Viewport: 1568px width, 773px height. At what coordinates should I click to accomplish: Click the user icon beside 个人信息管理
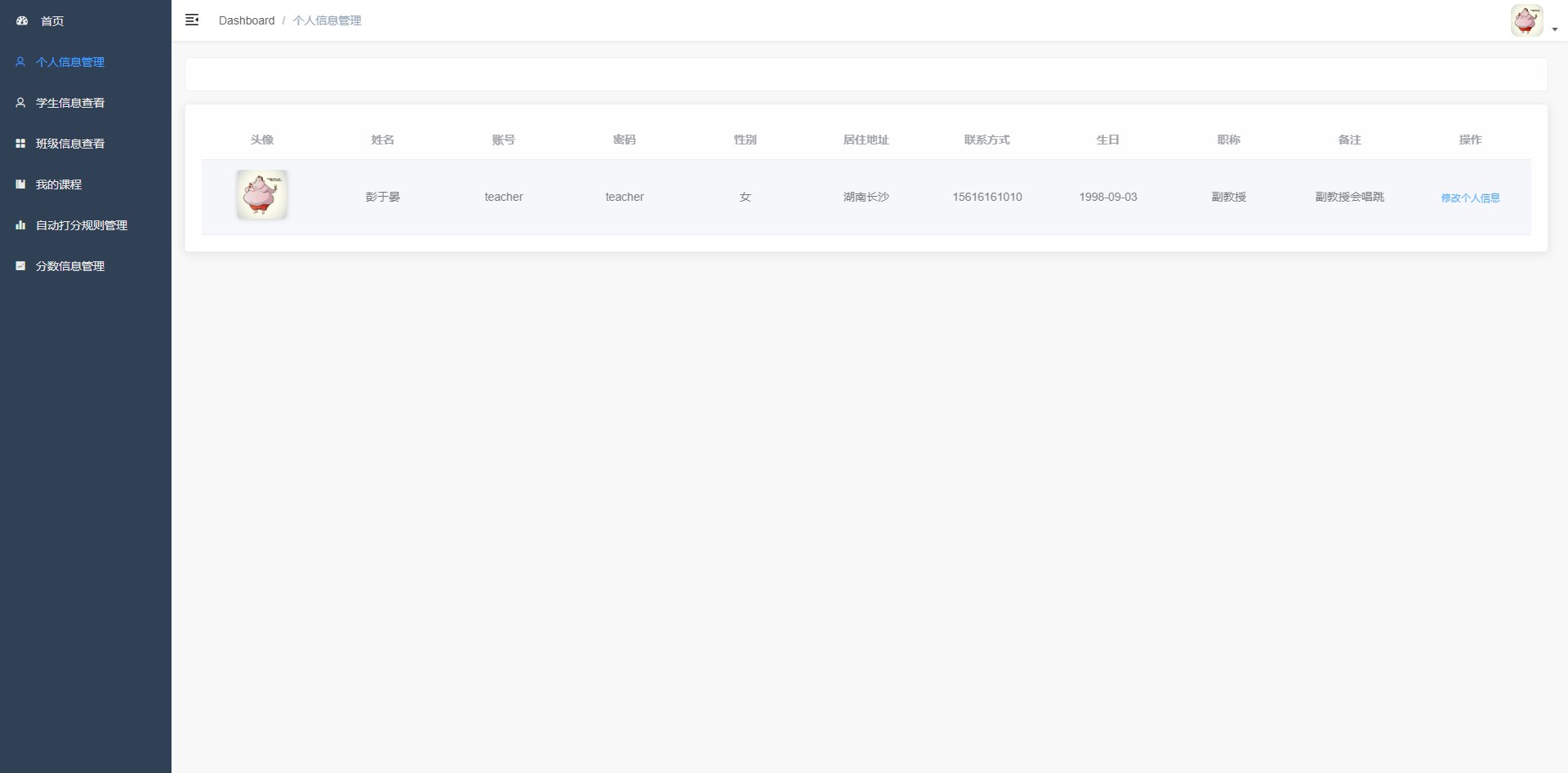click(20, 62)
